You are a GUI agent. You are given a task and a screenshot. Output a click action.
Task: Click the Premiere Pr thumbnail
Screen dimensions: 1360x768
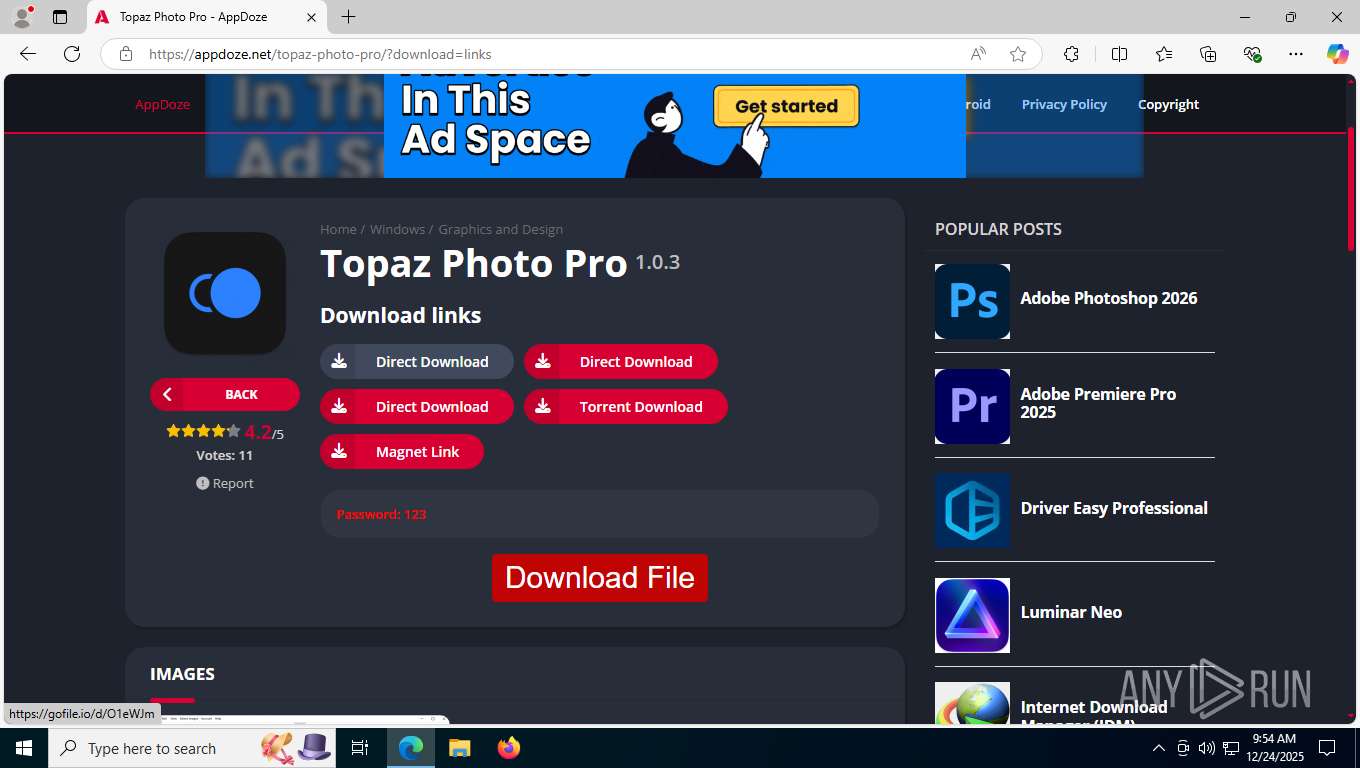click(972, 406)
